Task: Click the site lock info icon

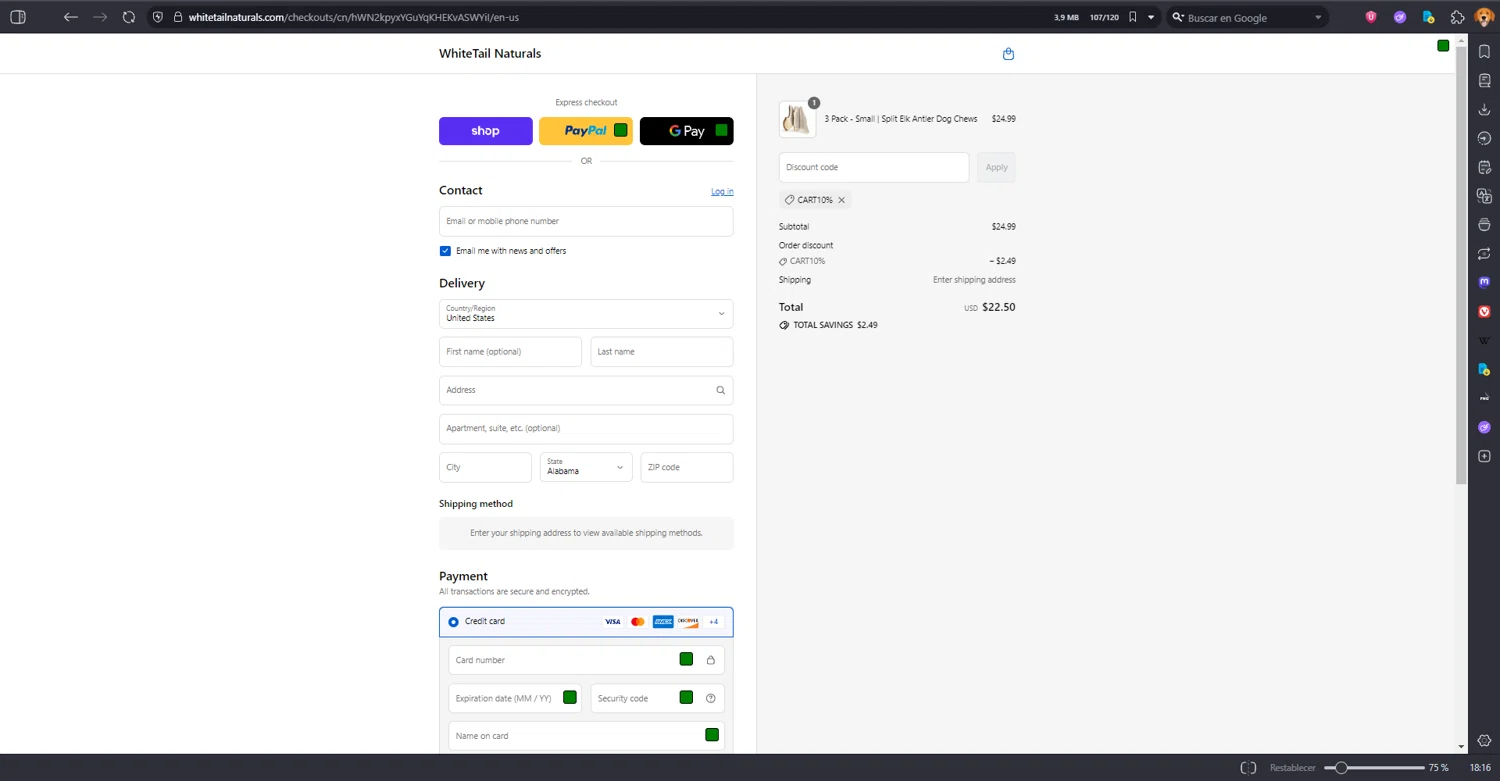Action: [x=178, y=17]
